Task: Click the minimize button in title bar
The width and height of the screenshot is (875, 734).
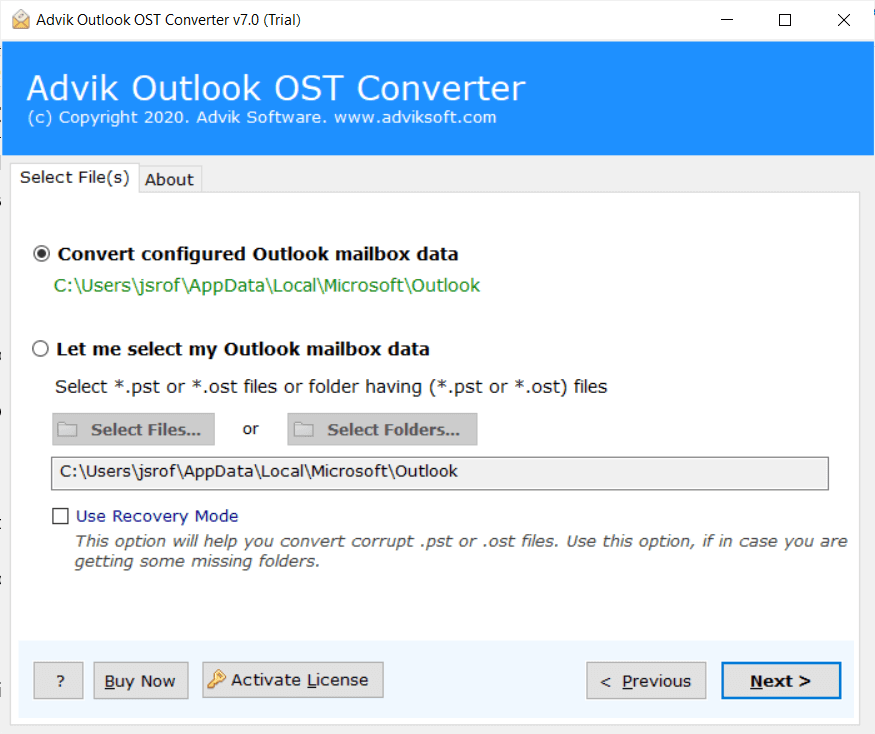Action: click(726, 19)
